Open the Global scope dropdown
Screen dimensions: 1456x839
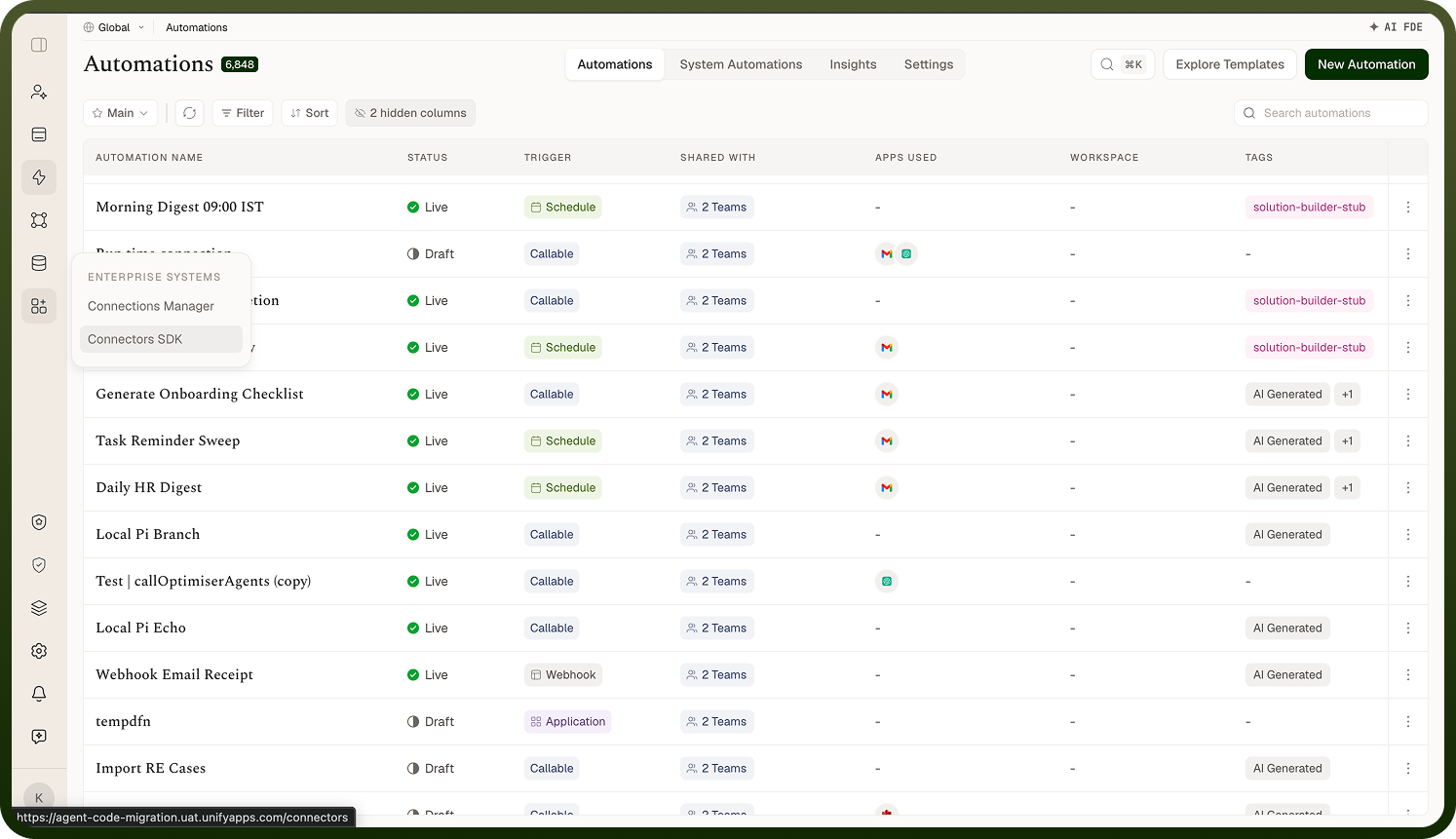114,27
